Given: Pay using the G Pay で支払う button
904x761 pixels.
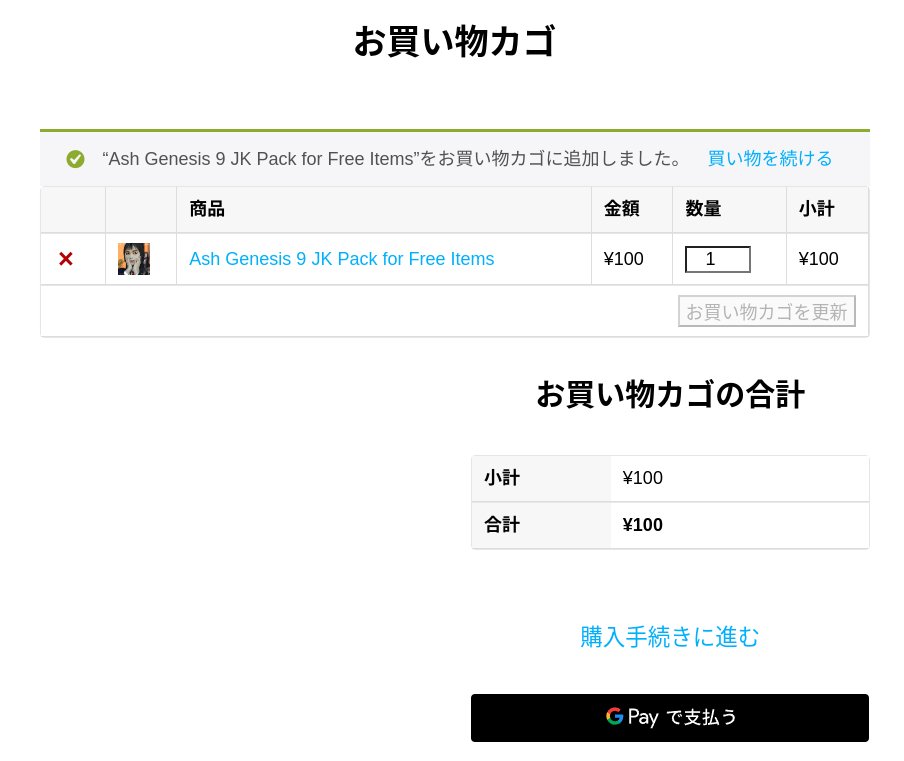Looking at the screenshot, I should (x=669, y=718).
